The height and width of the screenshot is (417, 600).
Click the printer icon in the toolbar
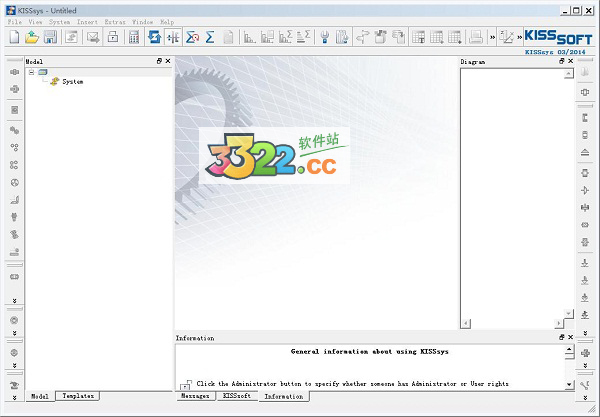[477, 38]
